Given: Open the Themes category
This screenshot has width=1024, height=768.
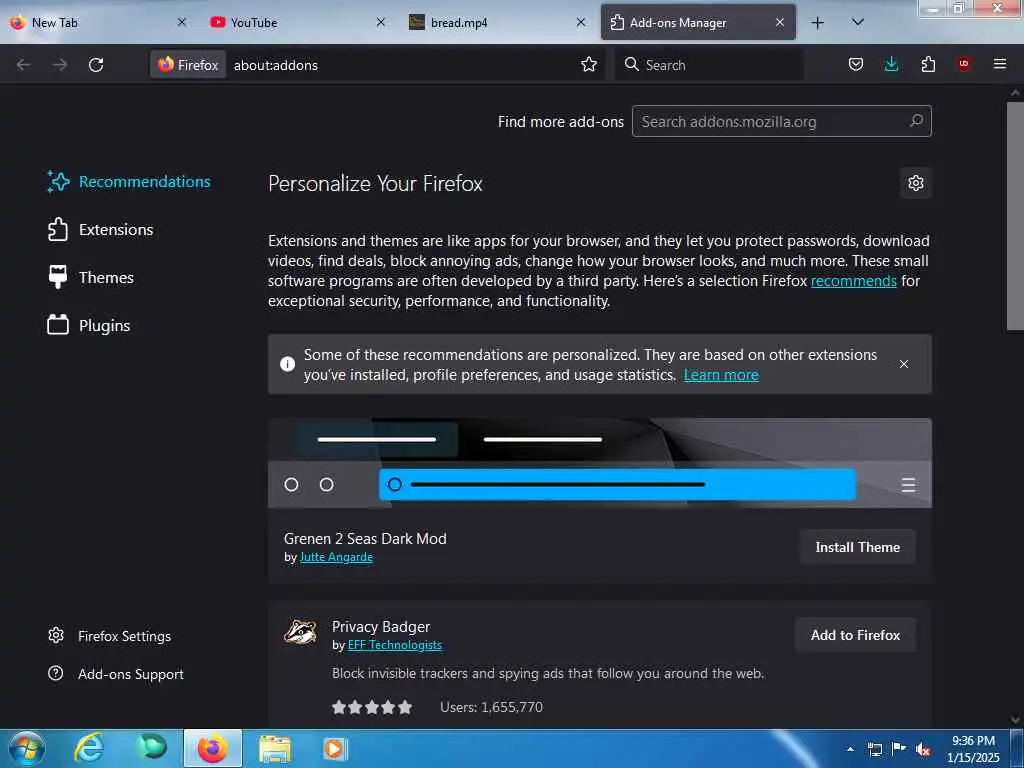Looking at the screenshot, I should point(91,278).
